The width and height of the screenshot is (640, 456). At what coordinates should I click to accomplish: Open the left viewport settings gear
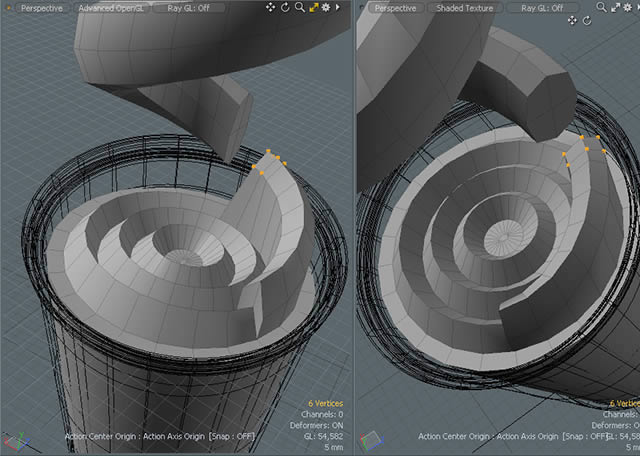tap(326, 7)
